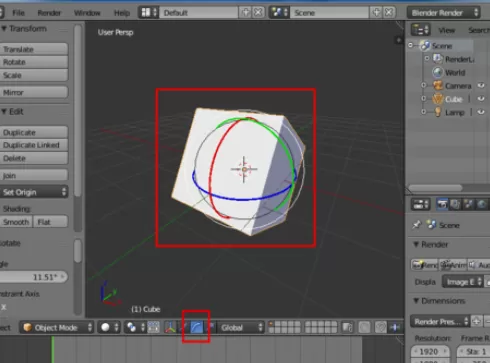Expand the Camera tree node
The image size is (490, 363).
click(x=423, y=85)
